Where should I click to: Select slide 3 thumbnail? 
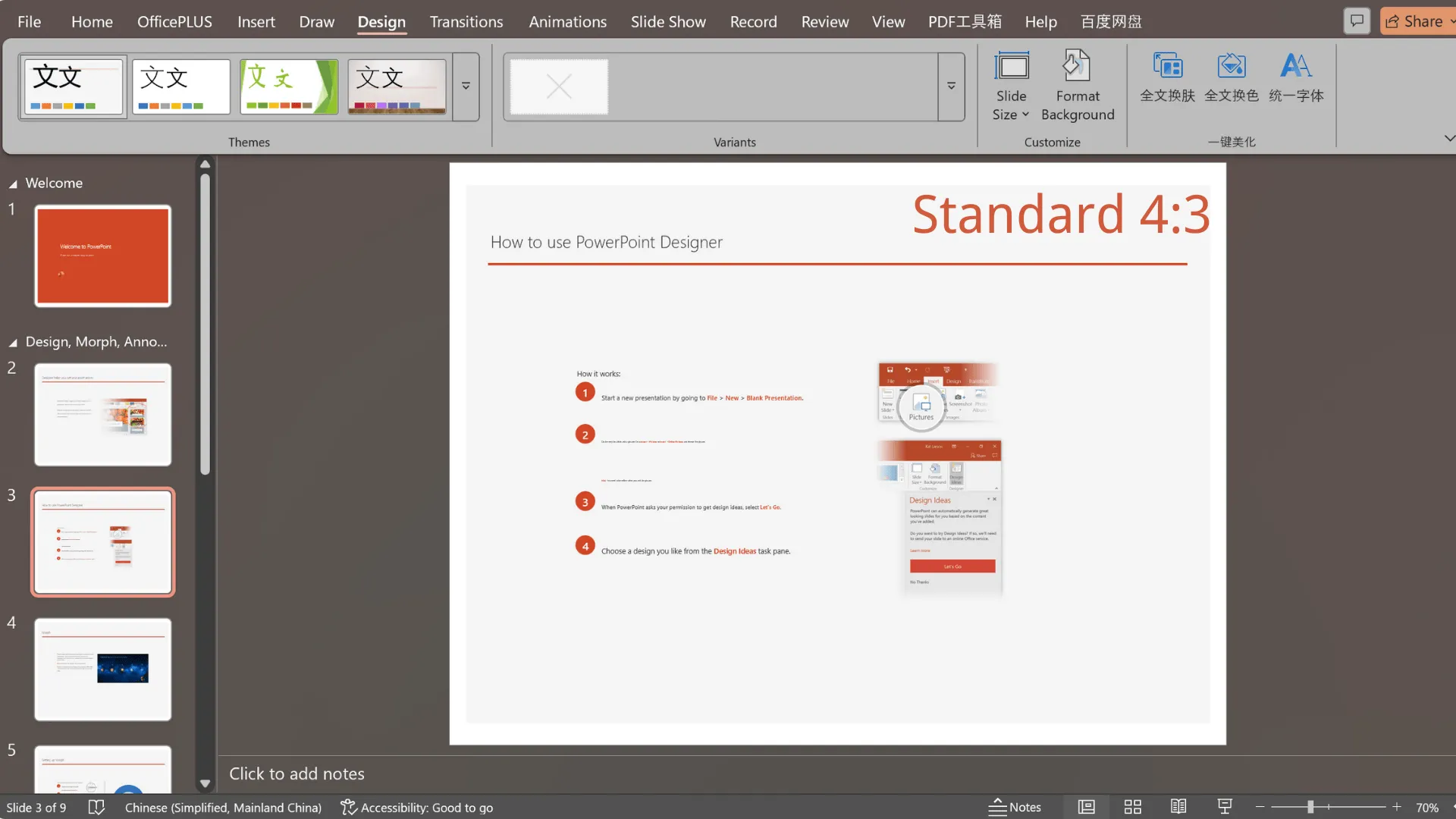click(102, 542)
